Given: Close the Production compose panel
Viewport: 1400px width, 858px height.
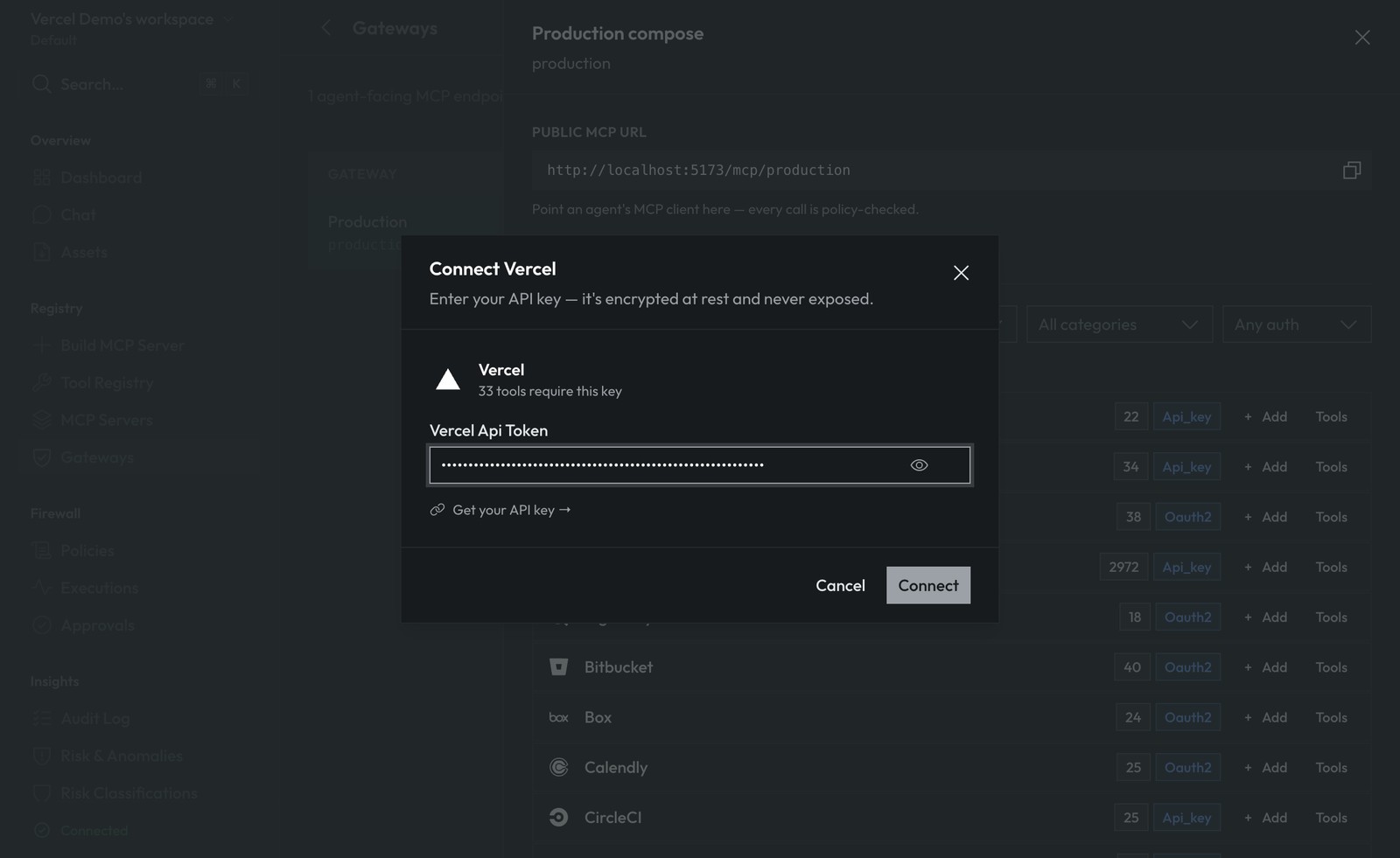Looking at the screenshot, I should coord(1362,38).
